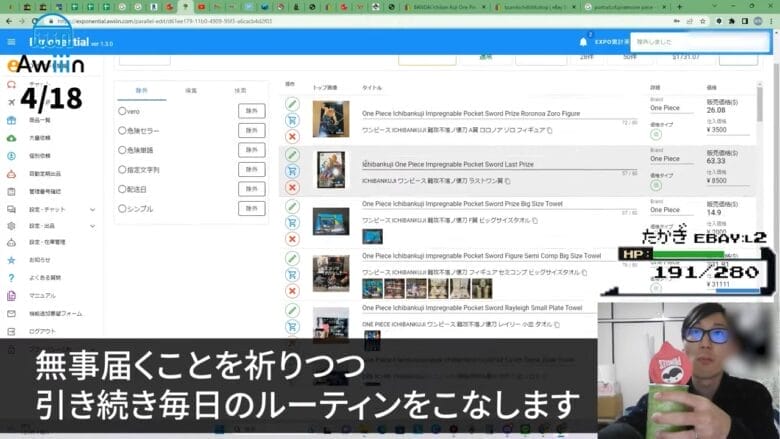Open the 自動定期出品 sidebar menu item
Screen dimensions: 780x439
click(x=45, y=174)
